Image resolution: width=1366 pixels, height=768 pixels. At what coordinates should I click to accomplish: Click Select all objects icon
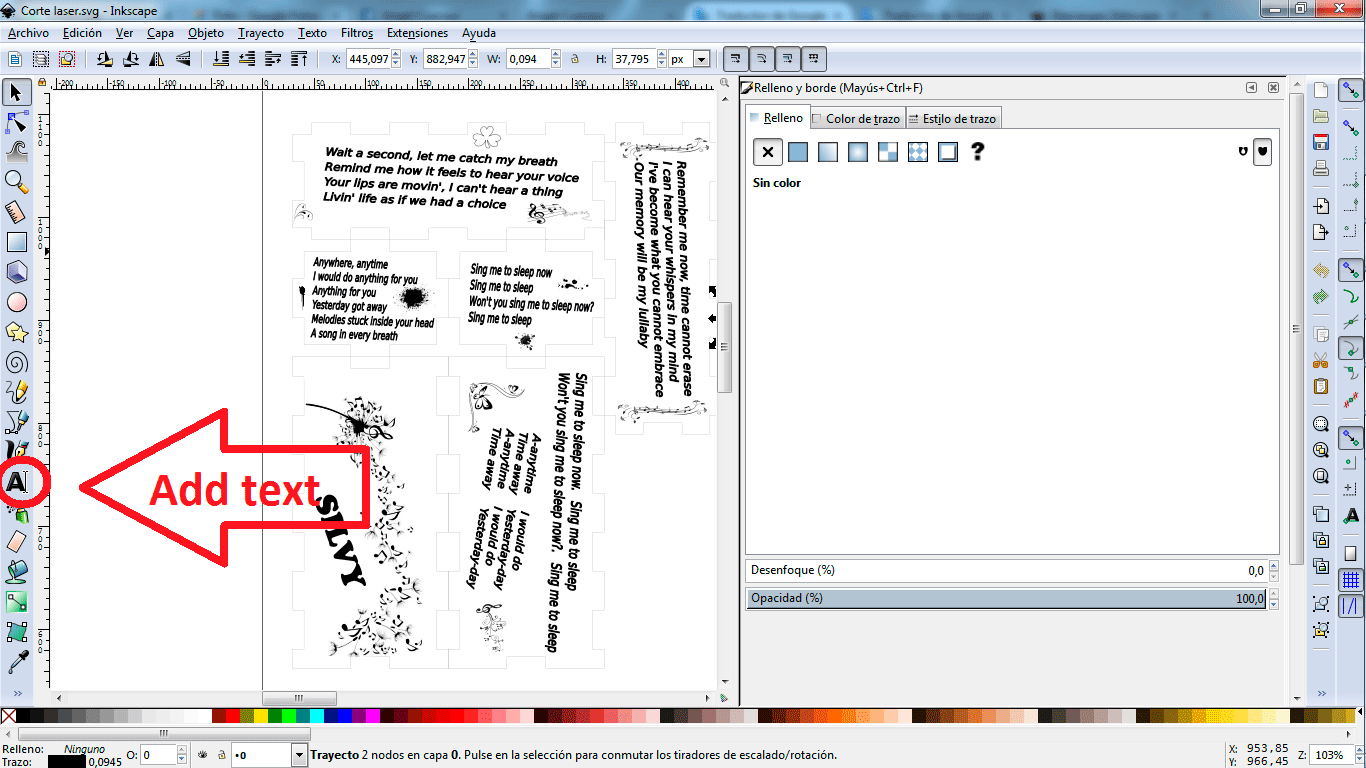click(x=15, y=59)
